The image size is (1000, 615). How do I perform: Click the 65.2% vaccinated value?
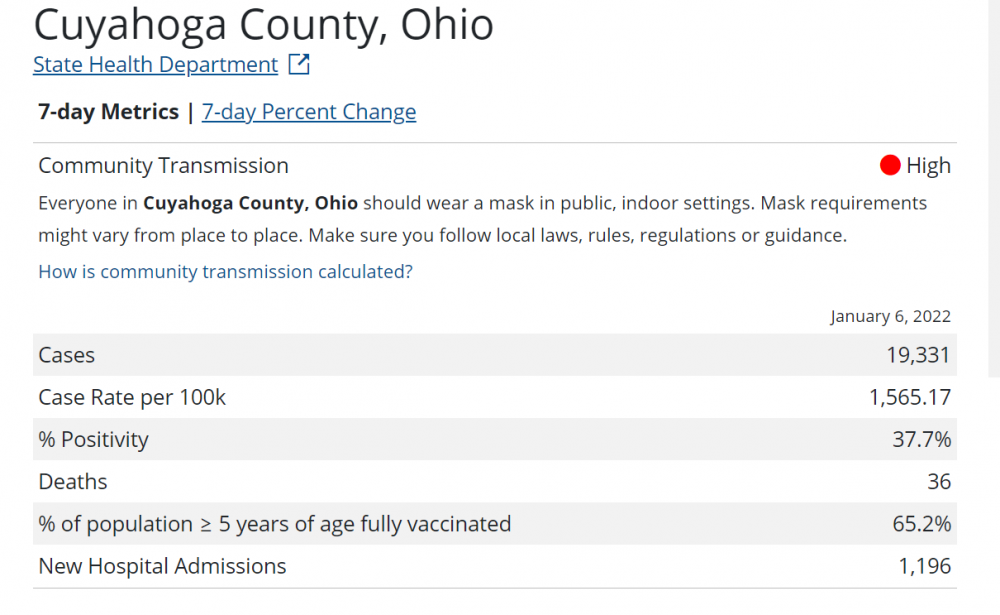[921, 524]
